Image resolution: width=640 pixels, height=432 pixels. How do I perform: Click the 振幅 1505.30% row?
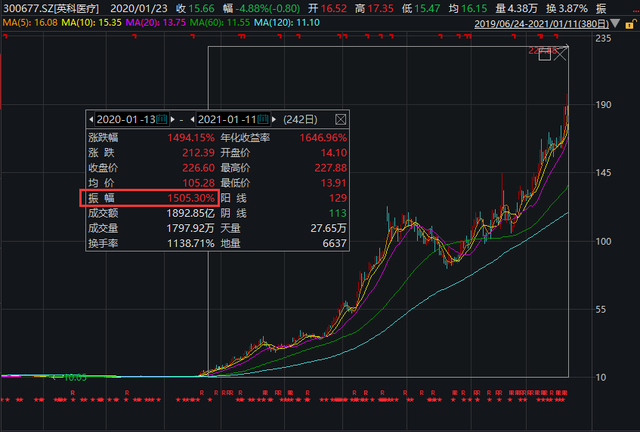pyautogui.click(x=147, y=200)
